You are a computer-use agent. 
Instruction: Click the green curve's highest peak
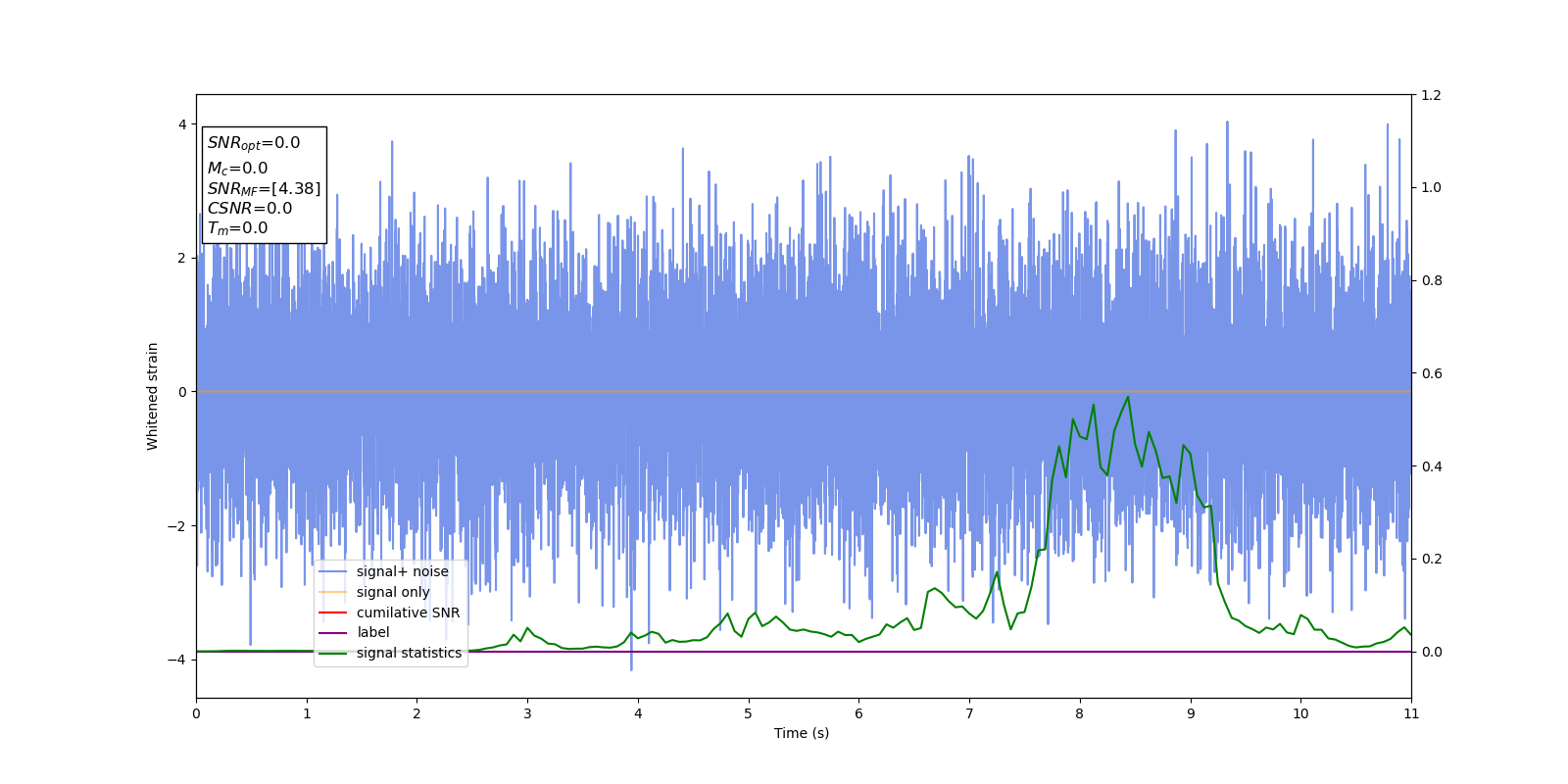[1128, 397]
